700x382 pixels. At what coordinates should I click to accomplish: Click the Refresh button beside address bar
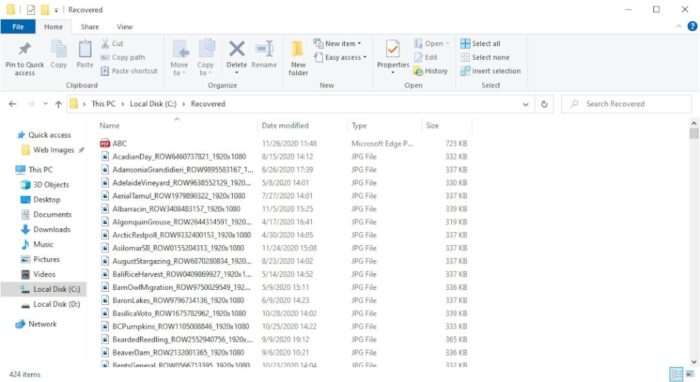click(x=544, y=104)
